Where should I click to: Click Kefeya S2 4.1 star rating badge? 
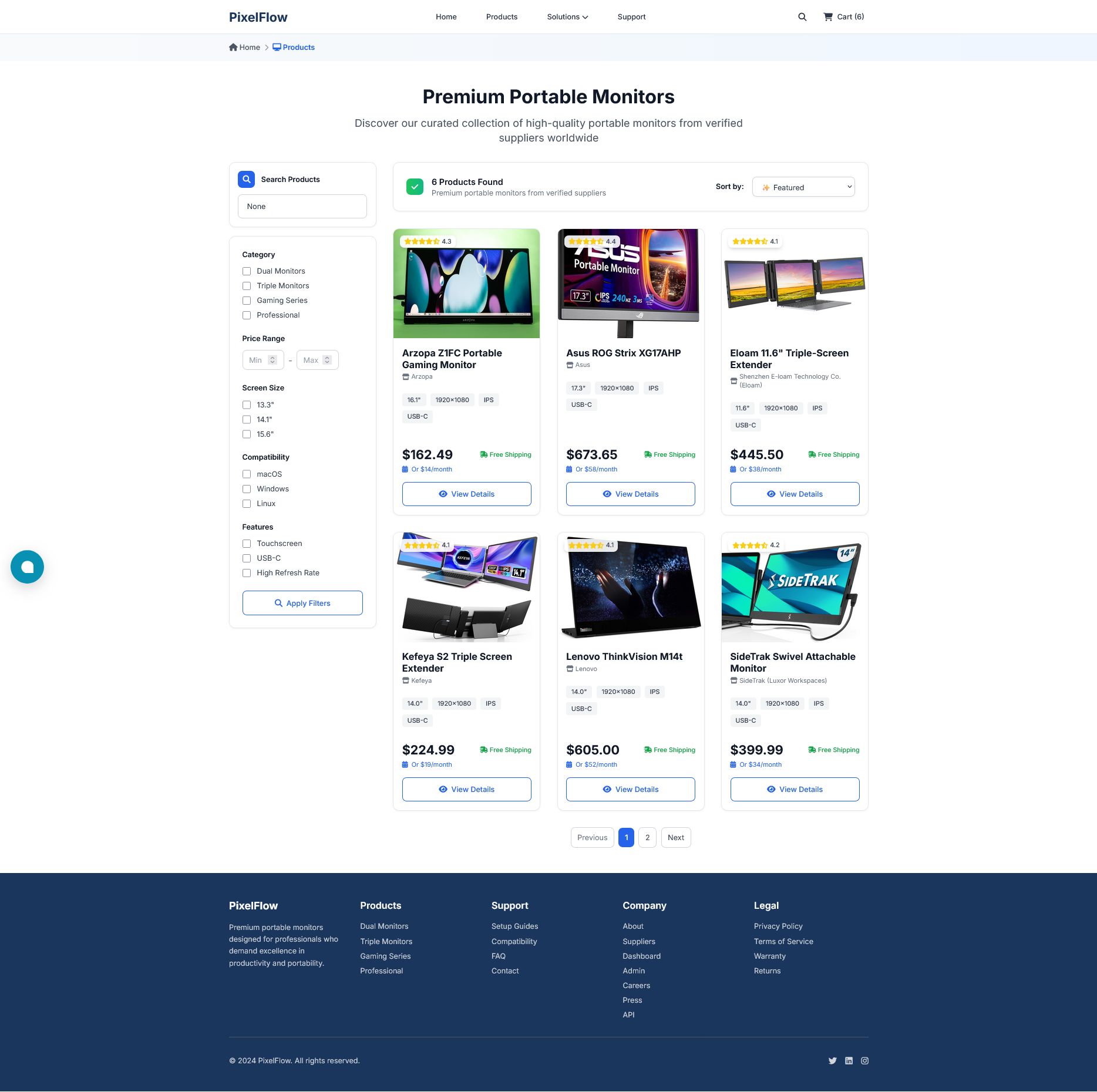click(427, 545)
